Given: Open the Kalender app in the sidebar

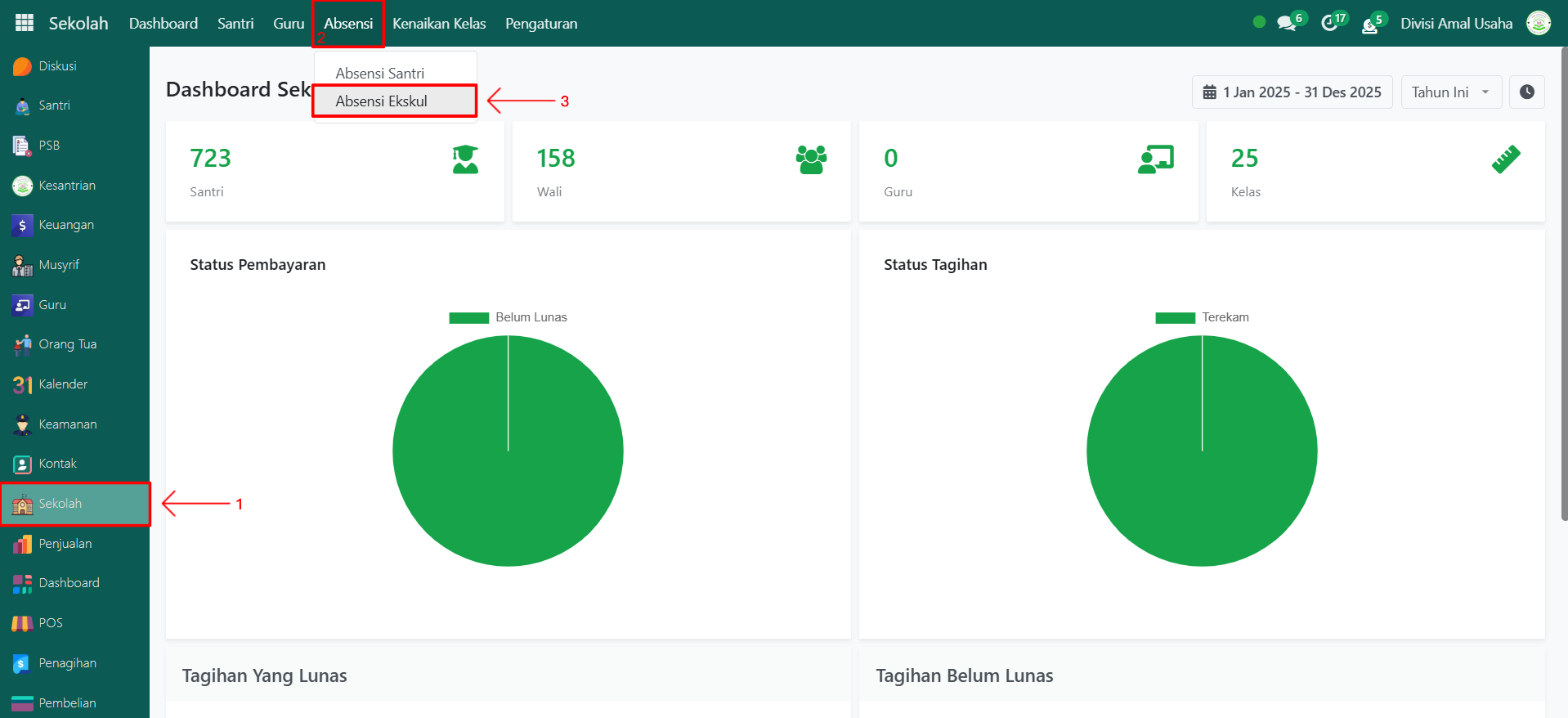Looking at the screenshot, I should click(x=62, y=384).
